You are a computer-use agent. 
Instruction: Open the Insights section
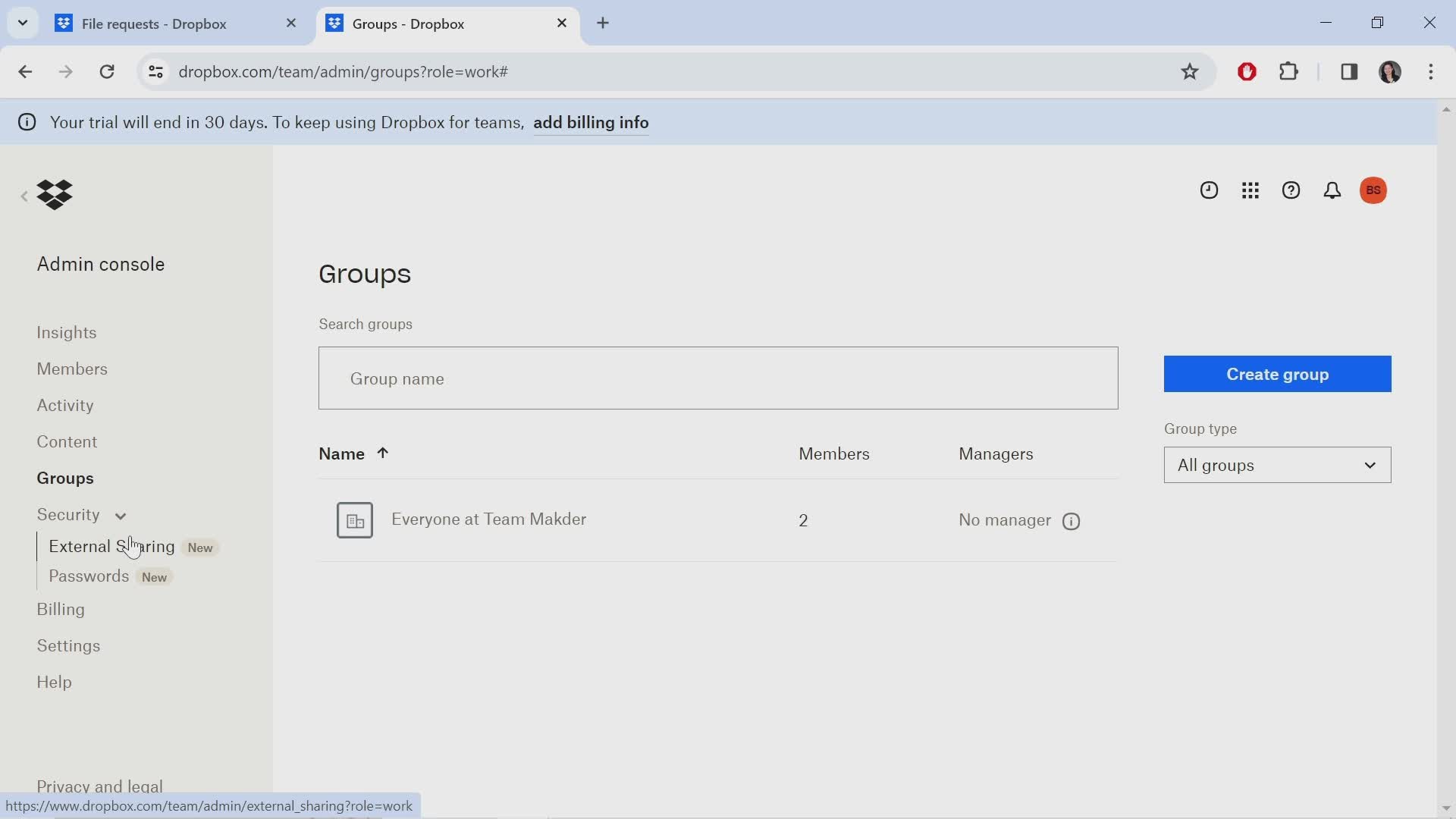[x=66, y=332]
